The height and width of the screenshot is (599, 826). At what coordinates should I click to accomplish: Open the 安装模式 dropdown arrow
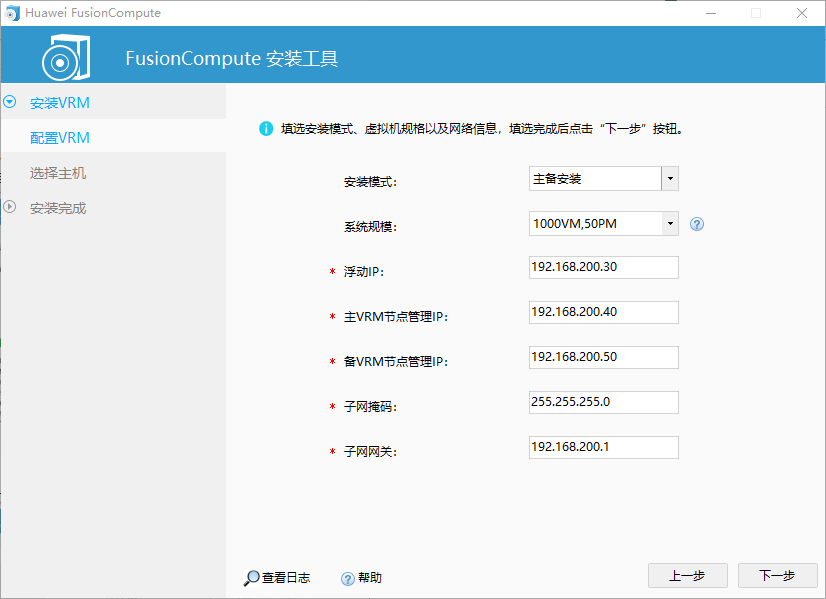point(670,179)
